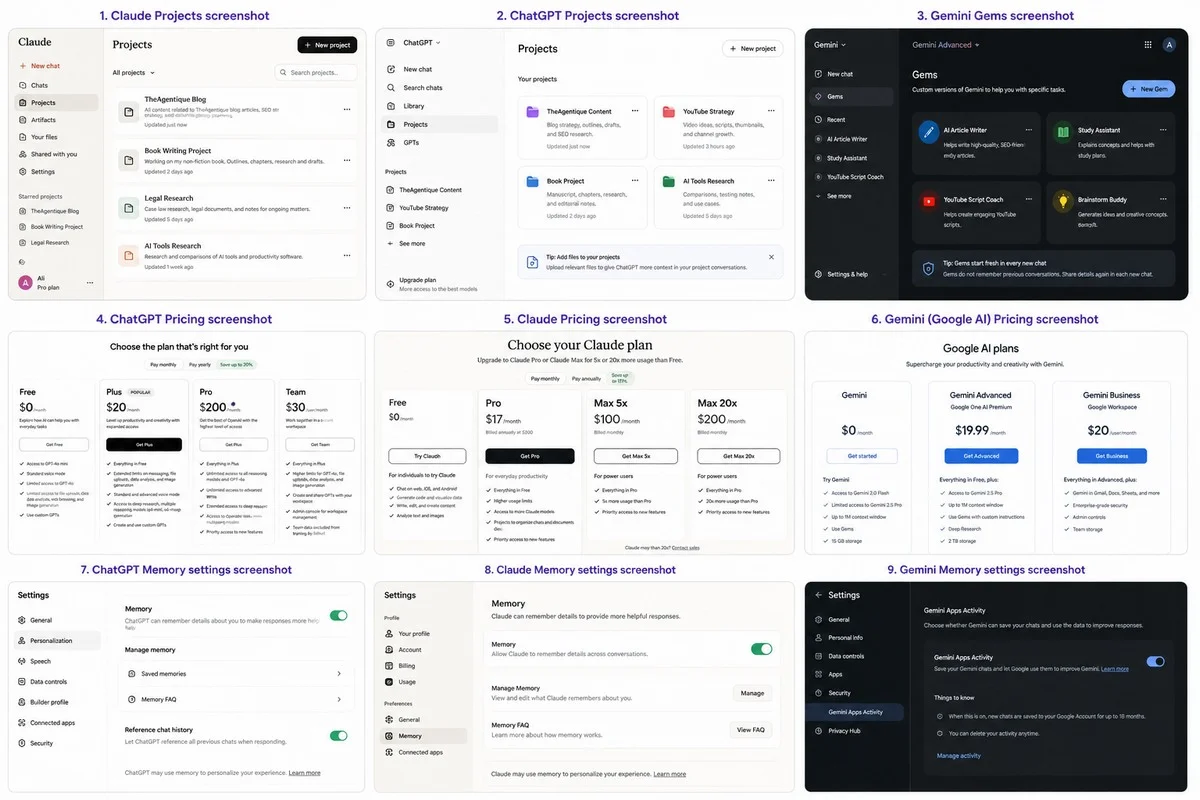The image size is (1200, 800).
Task: Click Manage button in Claude Memory settings
Action: pos(752,693)
